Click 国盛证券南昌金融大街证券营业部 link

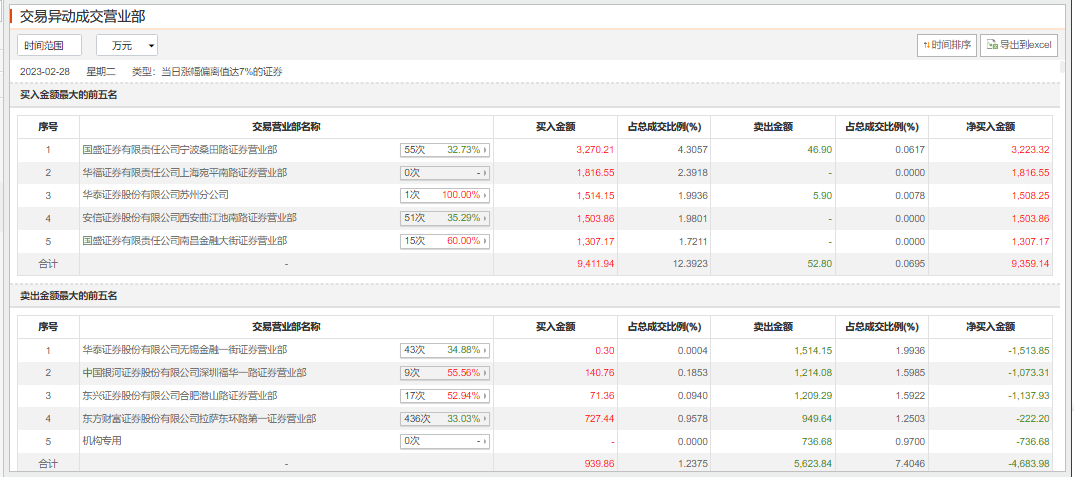(x=184, y=241)
